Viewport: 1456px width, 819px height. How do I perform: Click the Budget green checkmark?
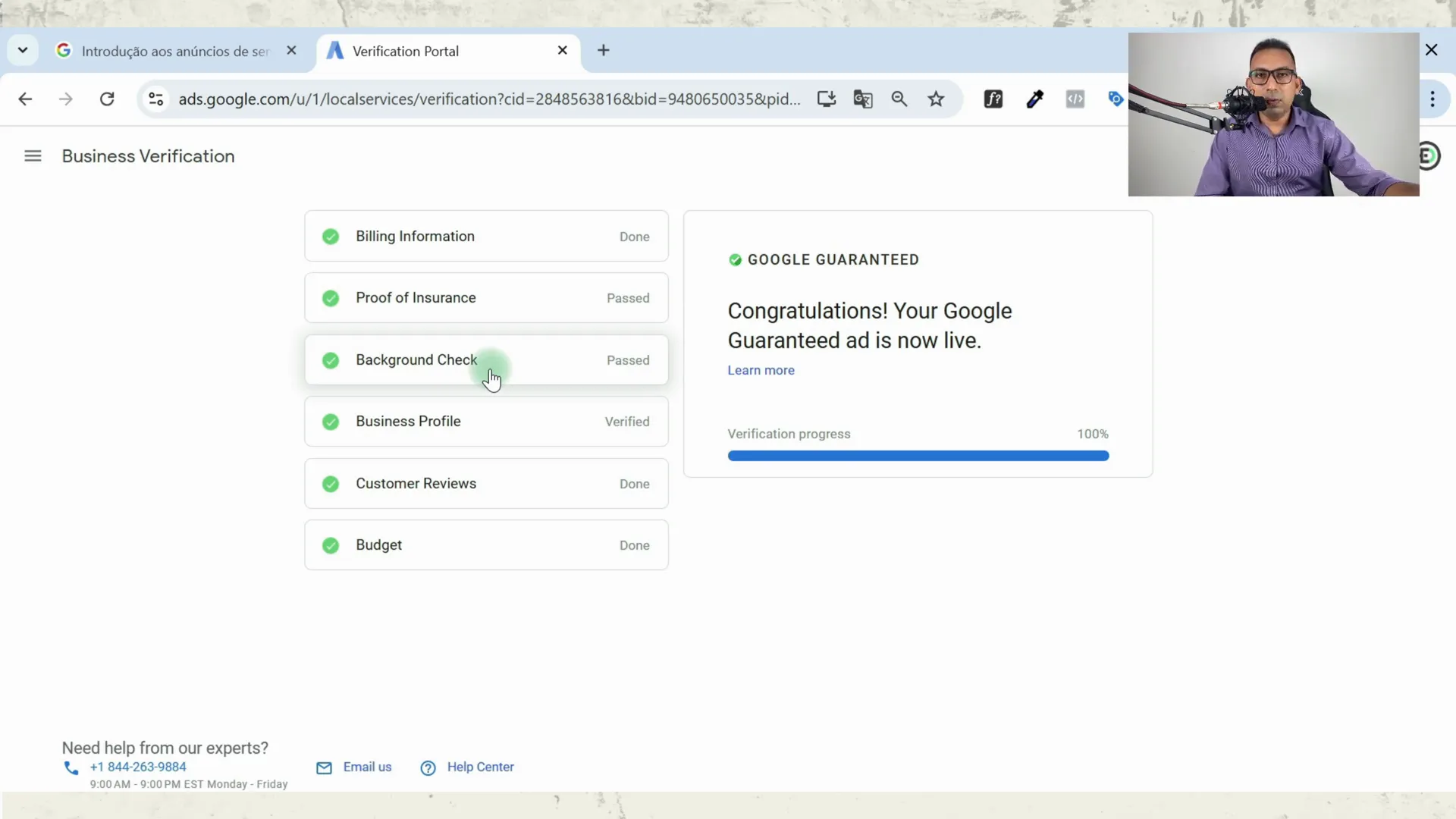[x=331, y=545]
